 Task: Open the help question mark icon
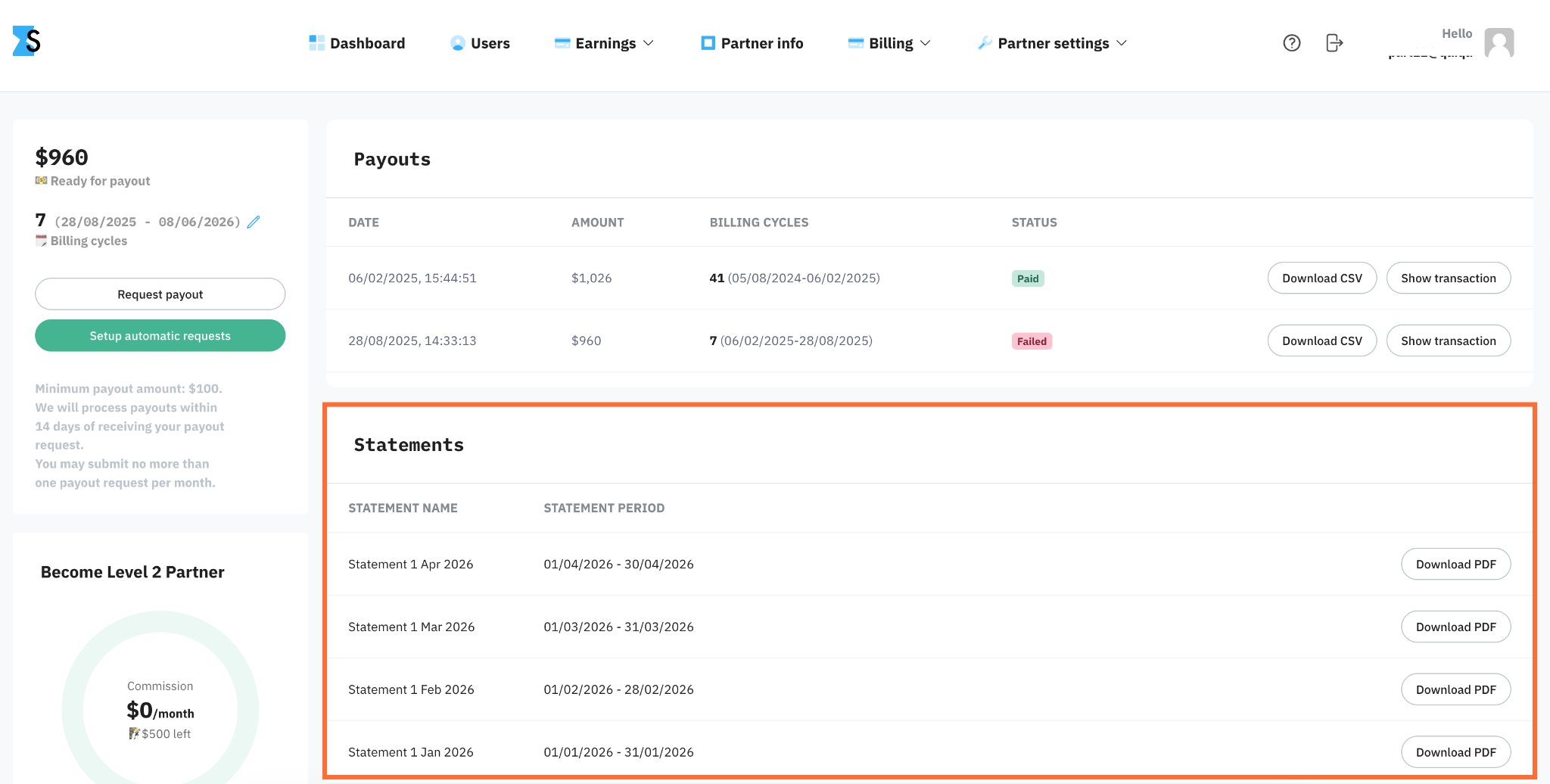[x=1292, y=43]
